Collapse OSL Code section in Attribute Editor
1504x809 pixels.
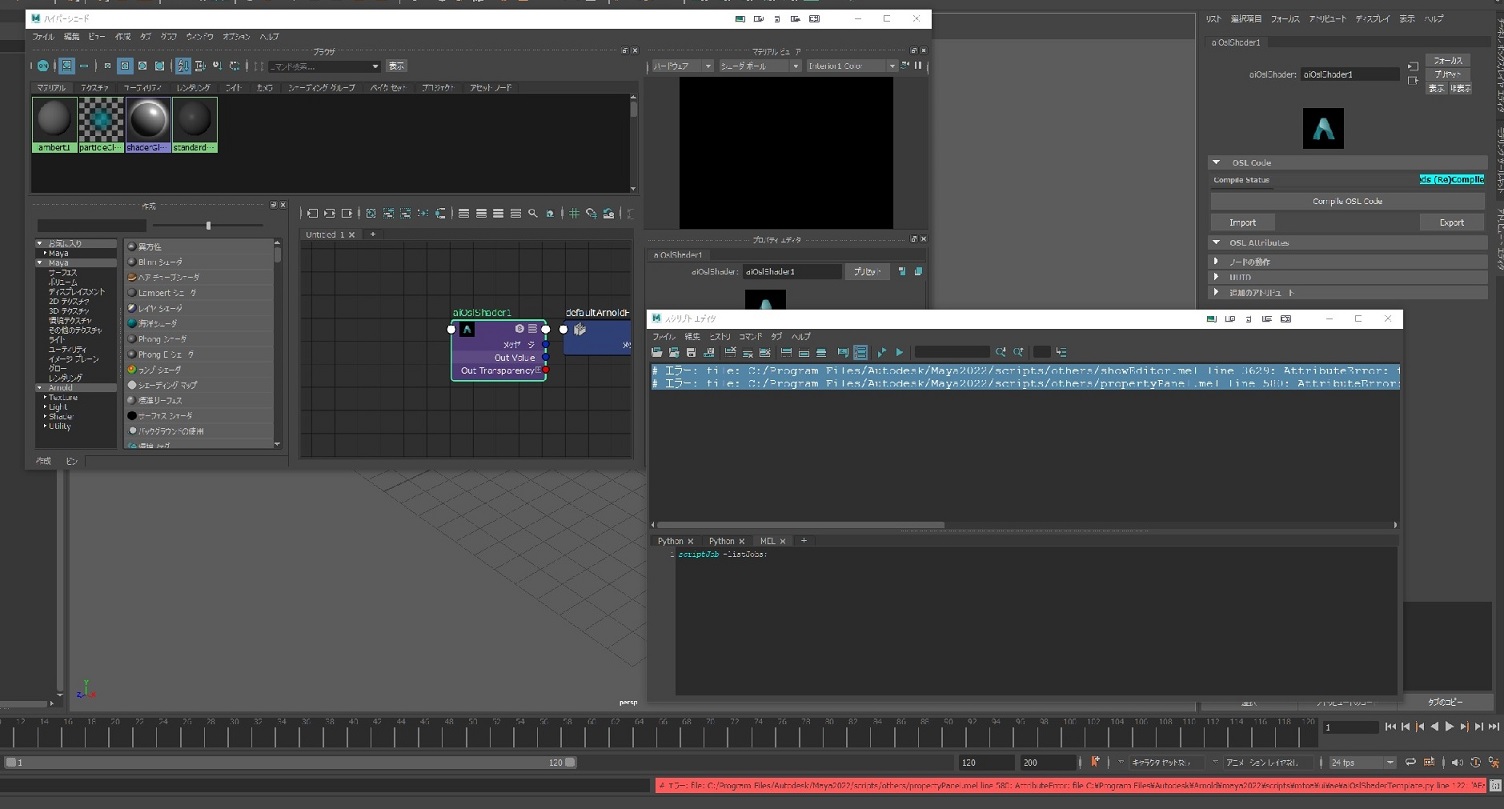[x=1216, y=162]
